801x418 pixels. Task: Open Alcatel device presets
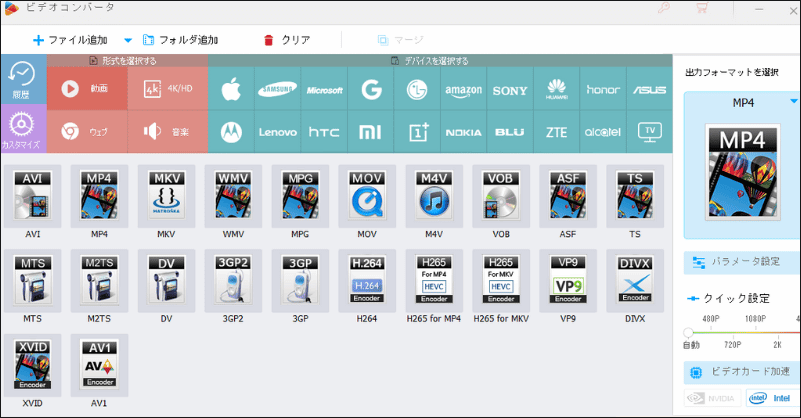[603, 132]
